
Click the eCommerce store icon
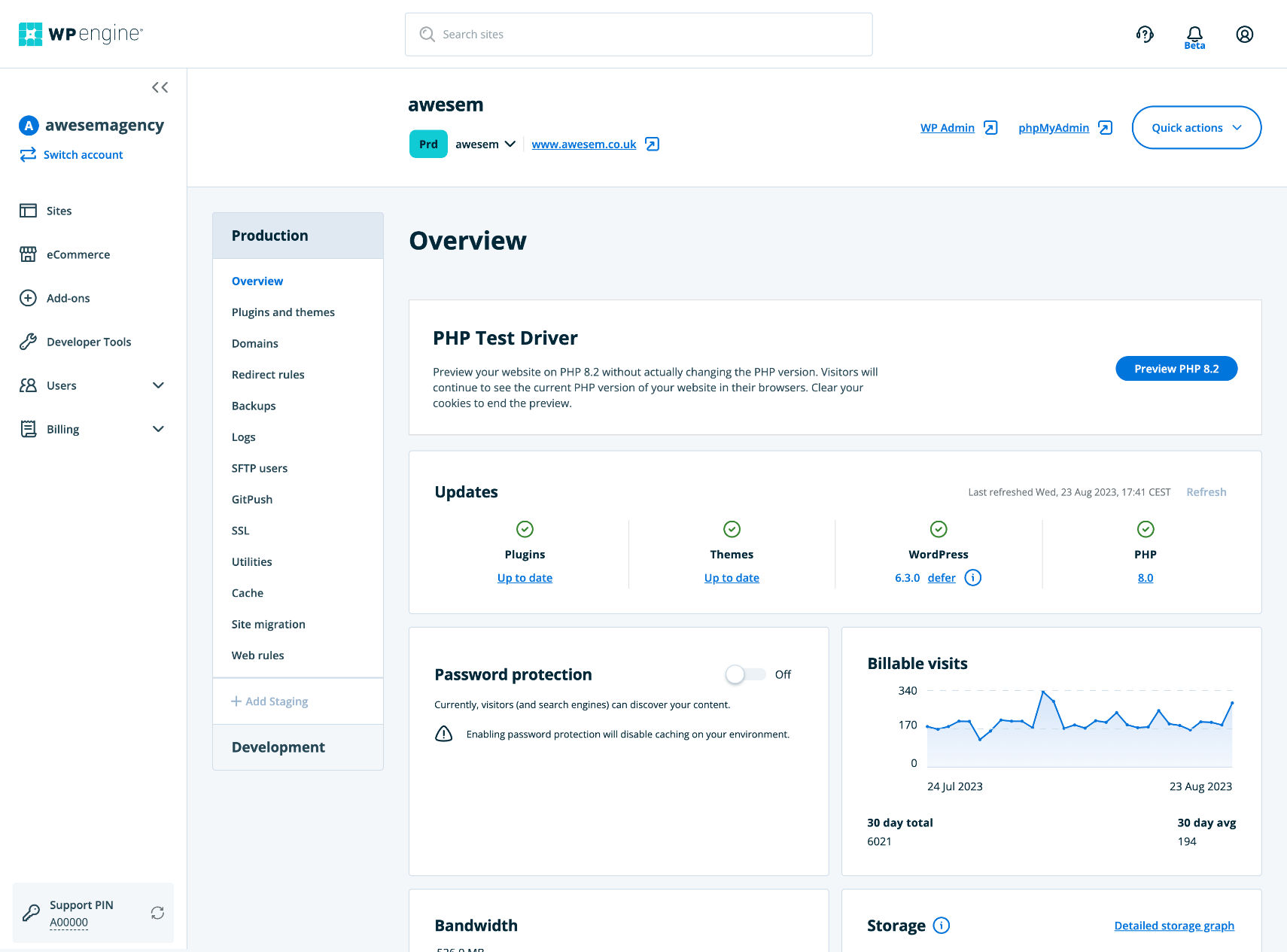coord(28,254)
